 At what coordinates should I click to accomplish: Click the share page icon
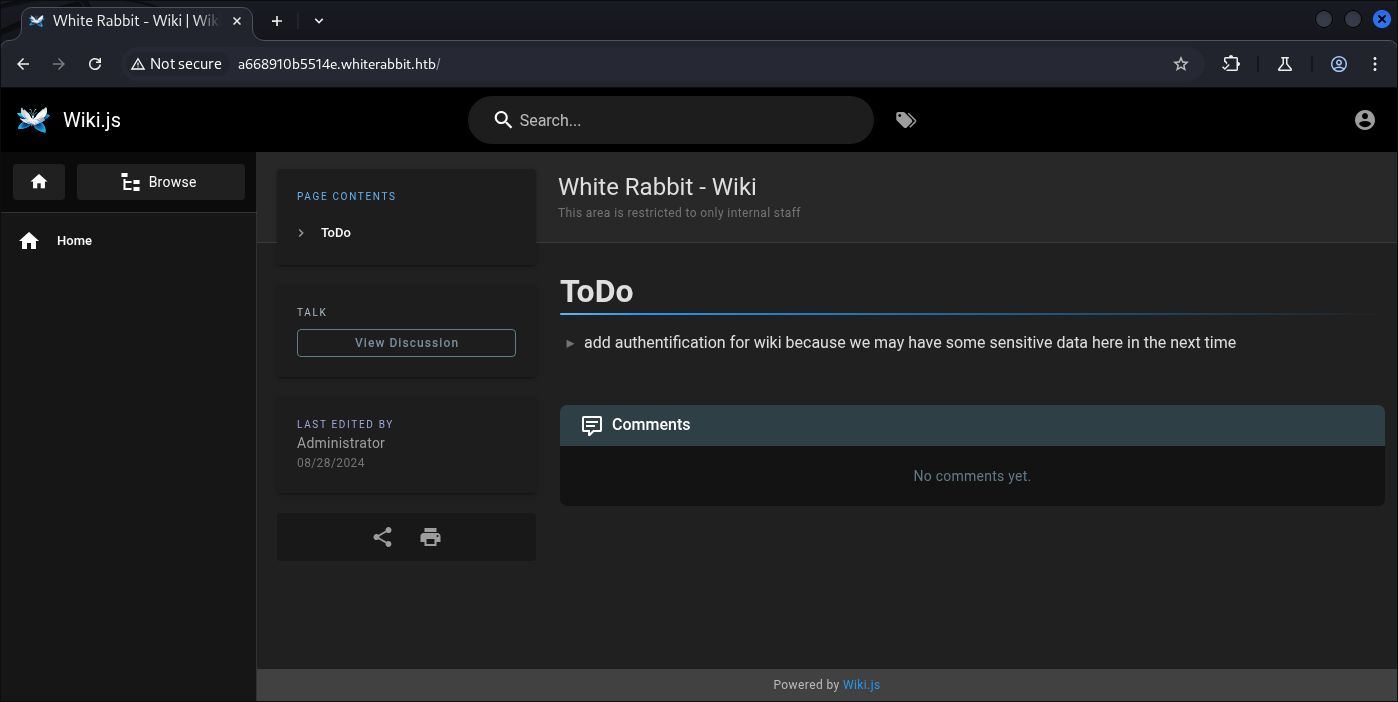382,537
